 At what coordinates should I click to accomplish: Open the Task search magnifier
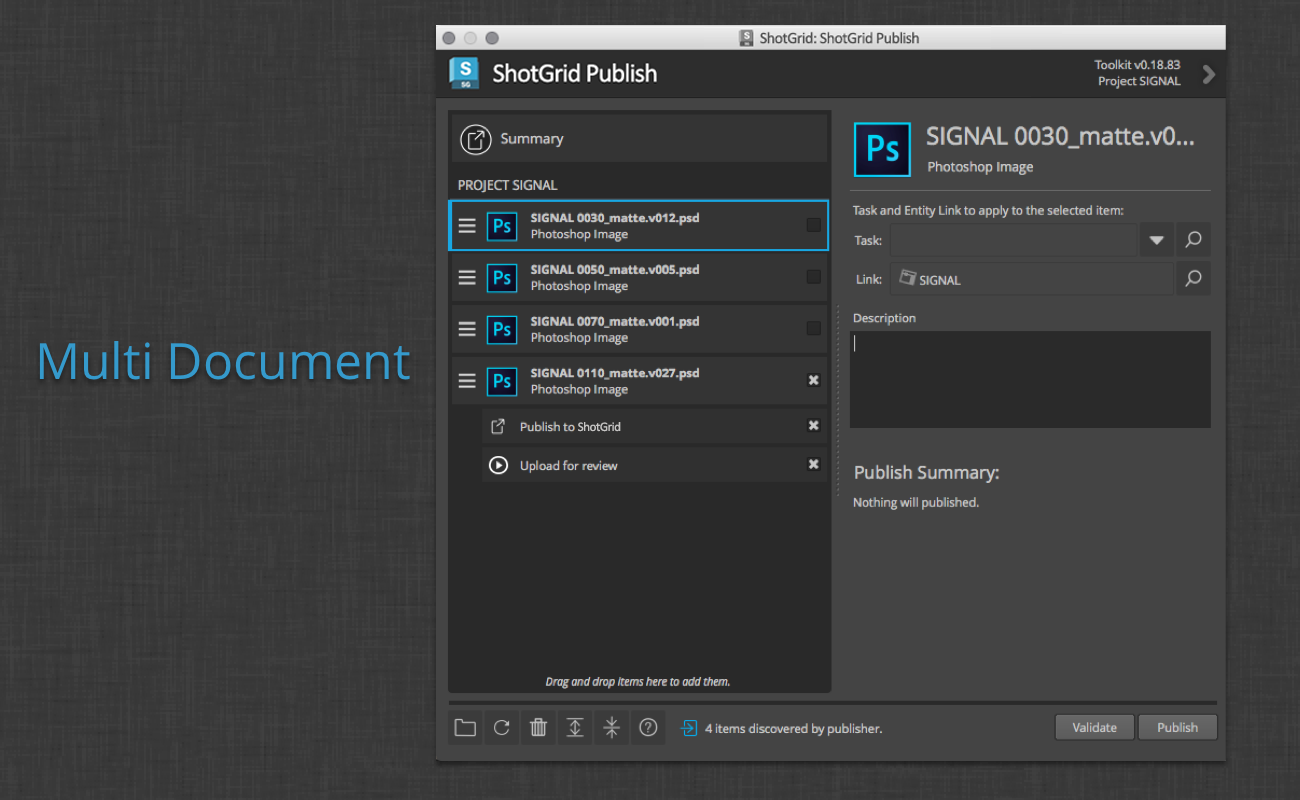pyautogui.click(x=1193, y=240)
